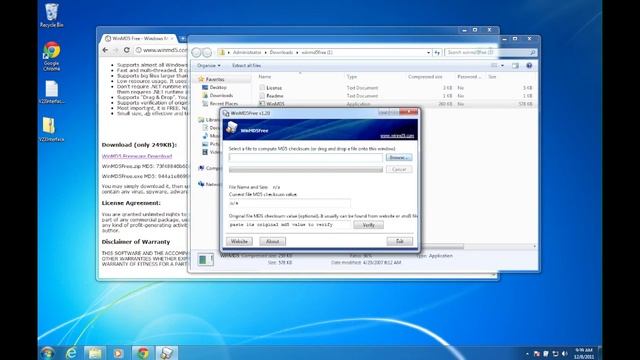640x360 pixels.
Task: Open the V23Interfac... document file on desktop
Action: [x=51, y=92]
